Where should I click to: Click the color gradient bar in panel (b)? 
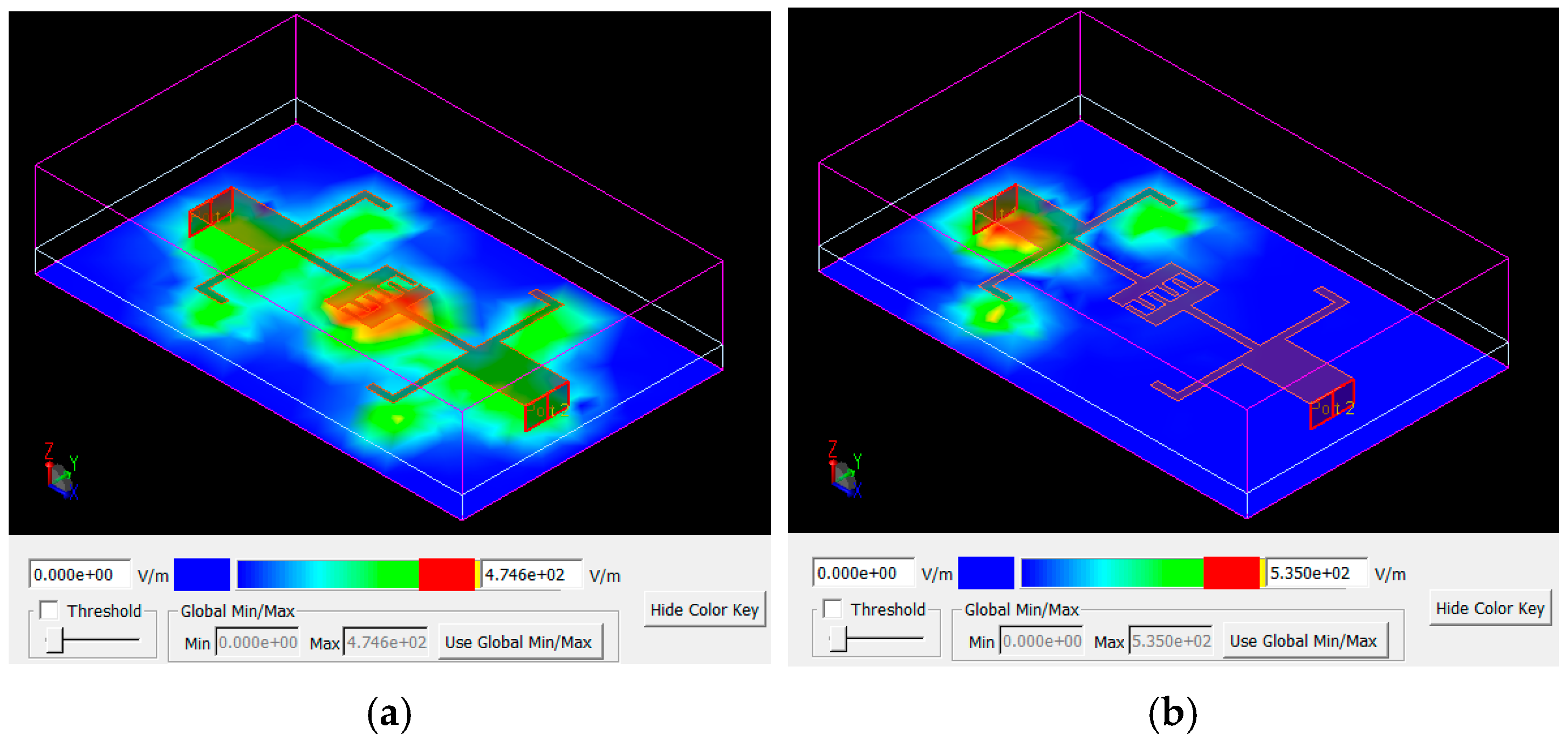1113,573
